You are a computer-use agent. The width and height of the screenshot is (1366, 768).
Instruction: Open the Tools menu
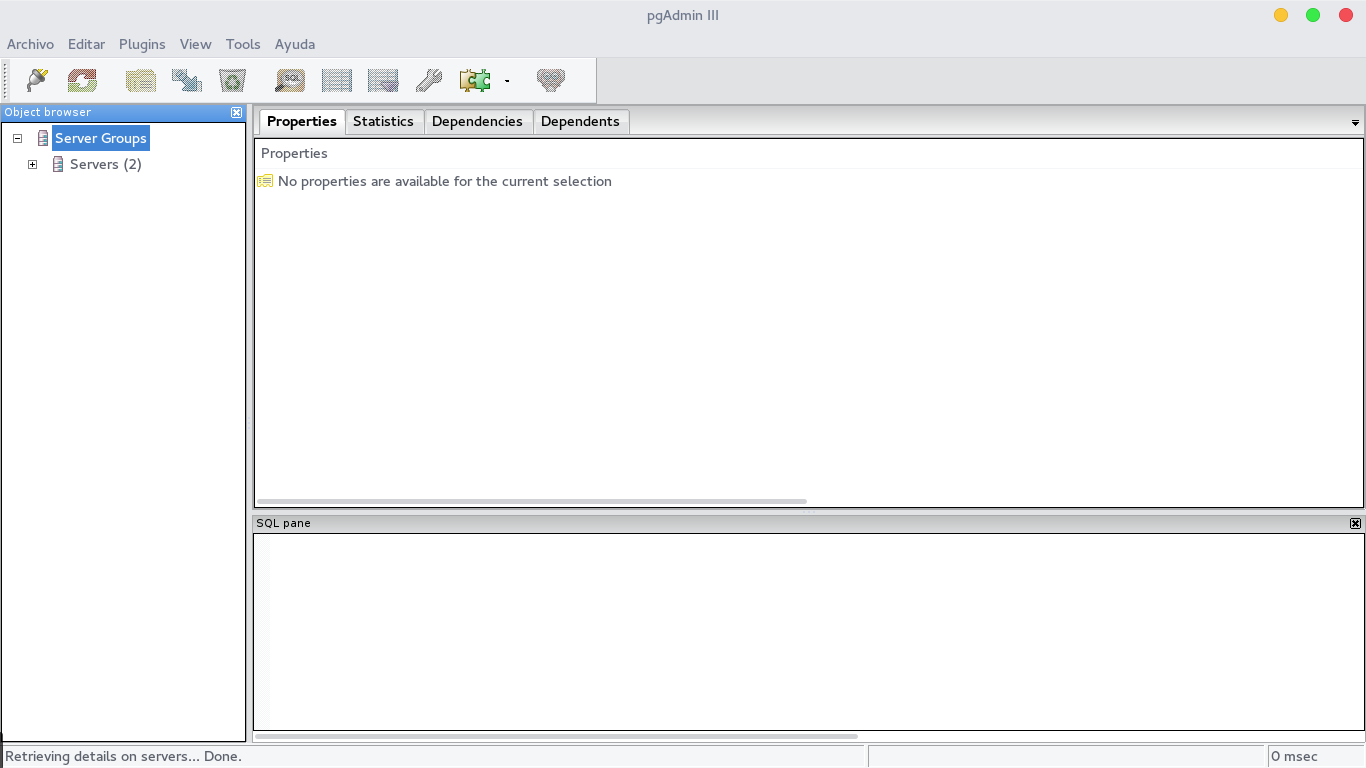pyautogui.click(x=243, y=44)
